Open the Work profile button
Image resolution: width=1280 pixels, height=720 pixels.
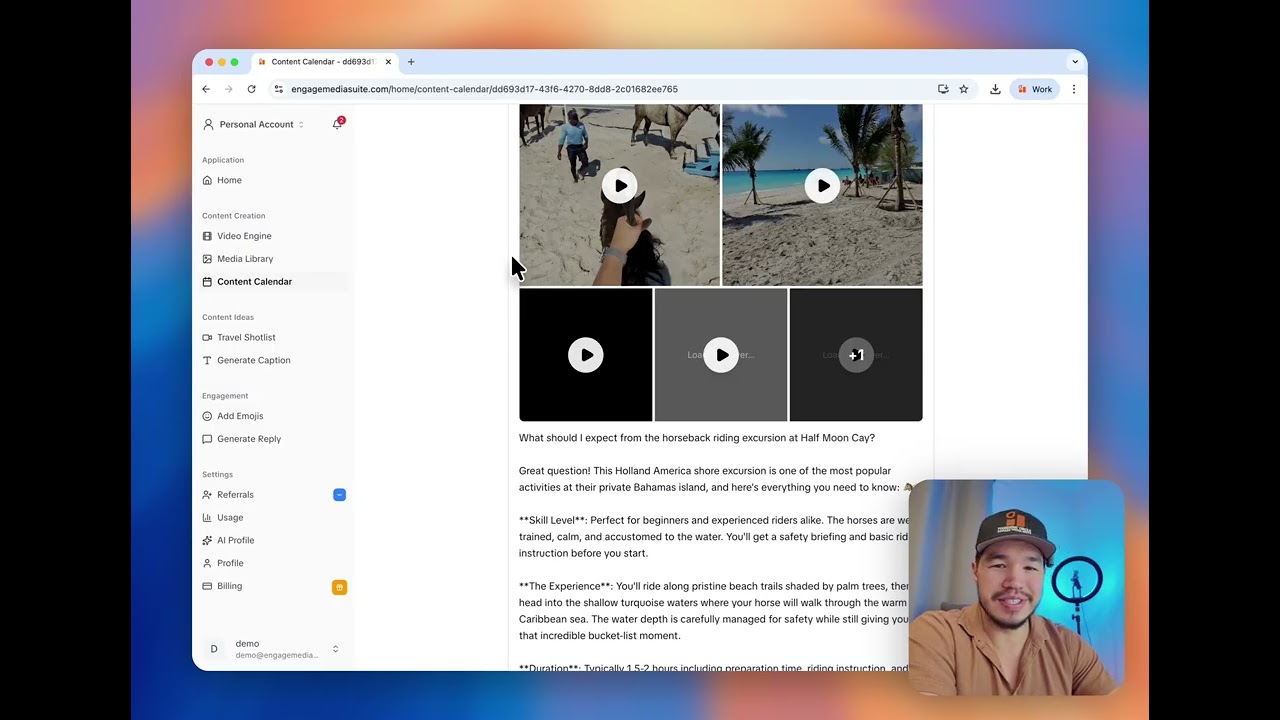pos(1035,89)
